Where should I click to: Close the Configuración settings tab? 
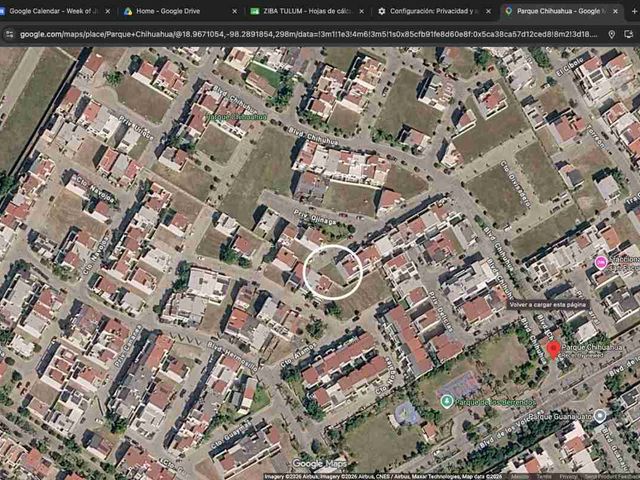(x=489, y=11)
